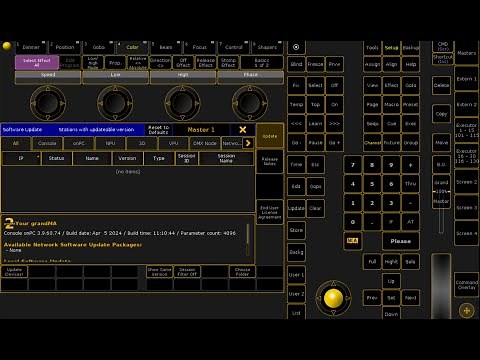This screenshot has height=360, width=480.
Task: Toggle the Highlt key
Action: click(x=391, y=262)
